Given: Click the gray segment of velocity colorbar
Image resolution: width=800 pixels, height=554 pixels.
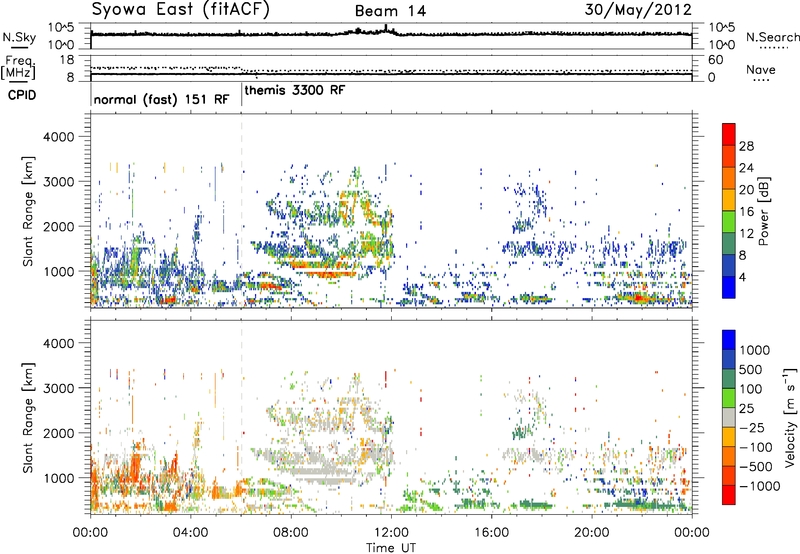Looking at the screenshot, I should (729, 418).
